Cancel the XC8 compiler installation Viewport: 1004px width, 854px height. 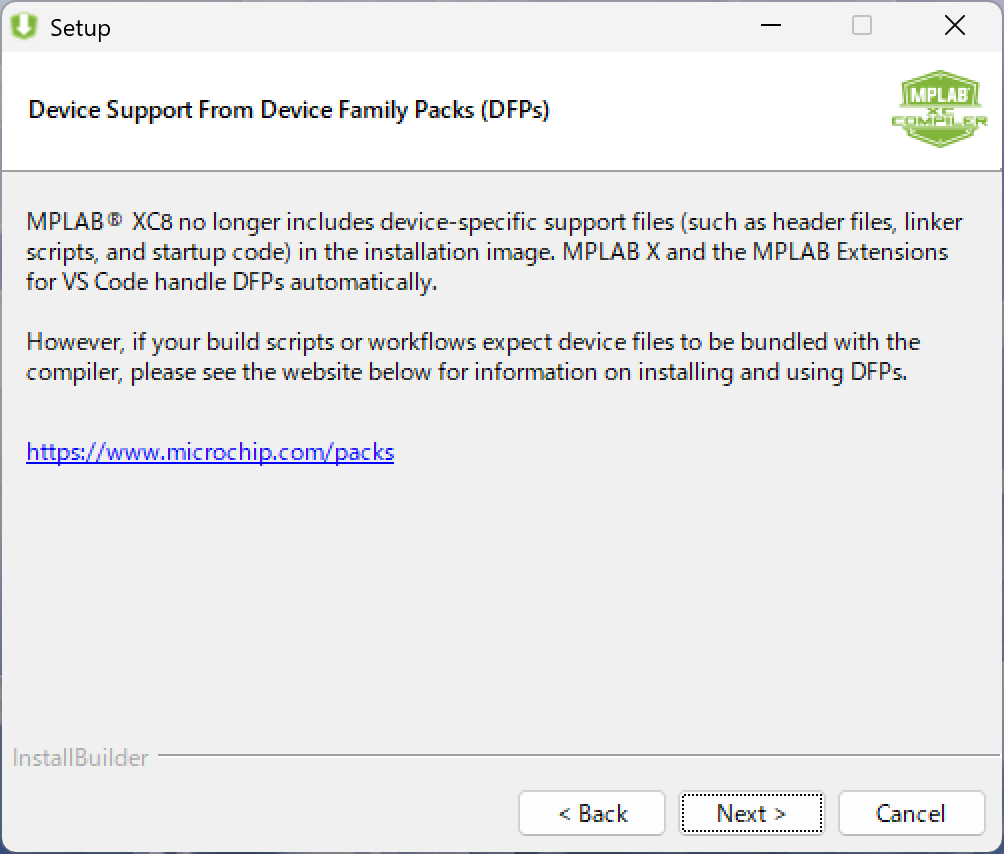pos(910,814)
